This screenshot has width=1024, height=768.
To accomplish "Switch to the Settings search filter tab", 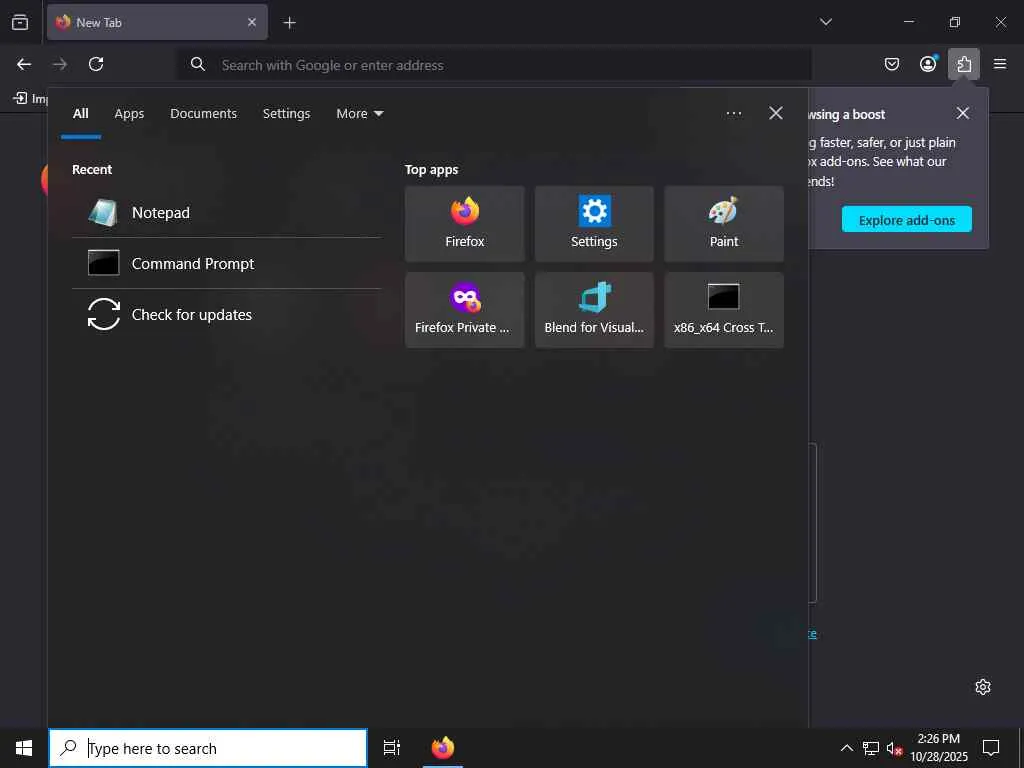I will [x=286, y=114].
